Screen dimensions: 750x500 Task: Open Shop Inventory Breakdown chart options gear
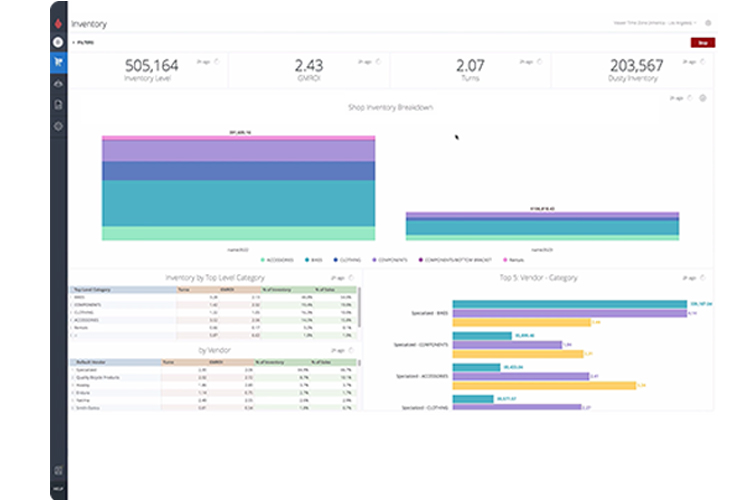[x=703, y=98]
